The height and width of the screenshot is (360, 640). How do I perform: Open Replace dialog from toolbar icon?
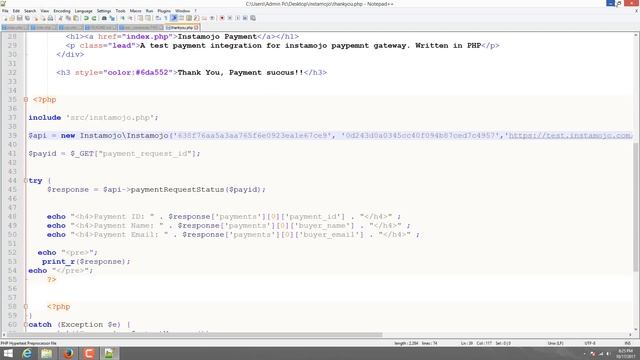(x=112, y=18)
